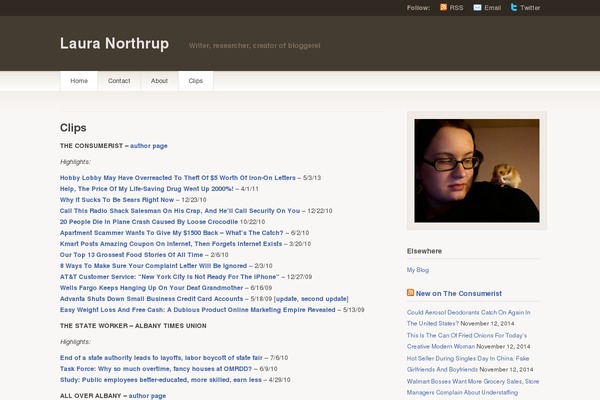Open the AT&T Customer Service iPhone article
This screenshot has height=400, width=600.
pos(170,277)
